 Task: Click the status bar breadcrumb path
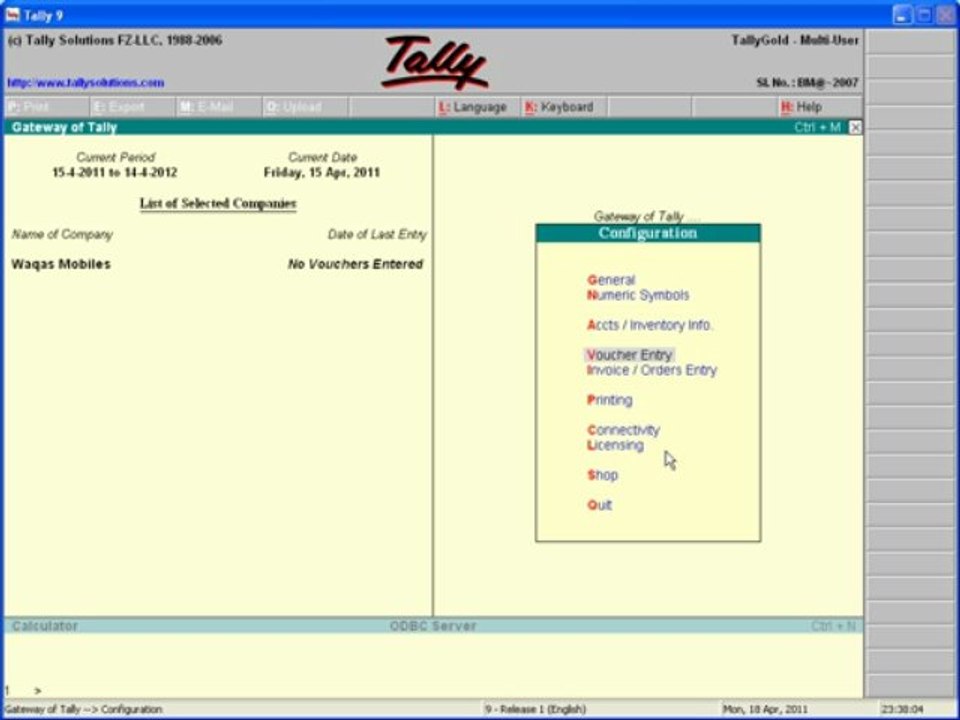(83, 710)
